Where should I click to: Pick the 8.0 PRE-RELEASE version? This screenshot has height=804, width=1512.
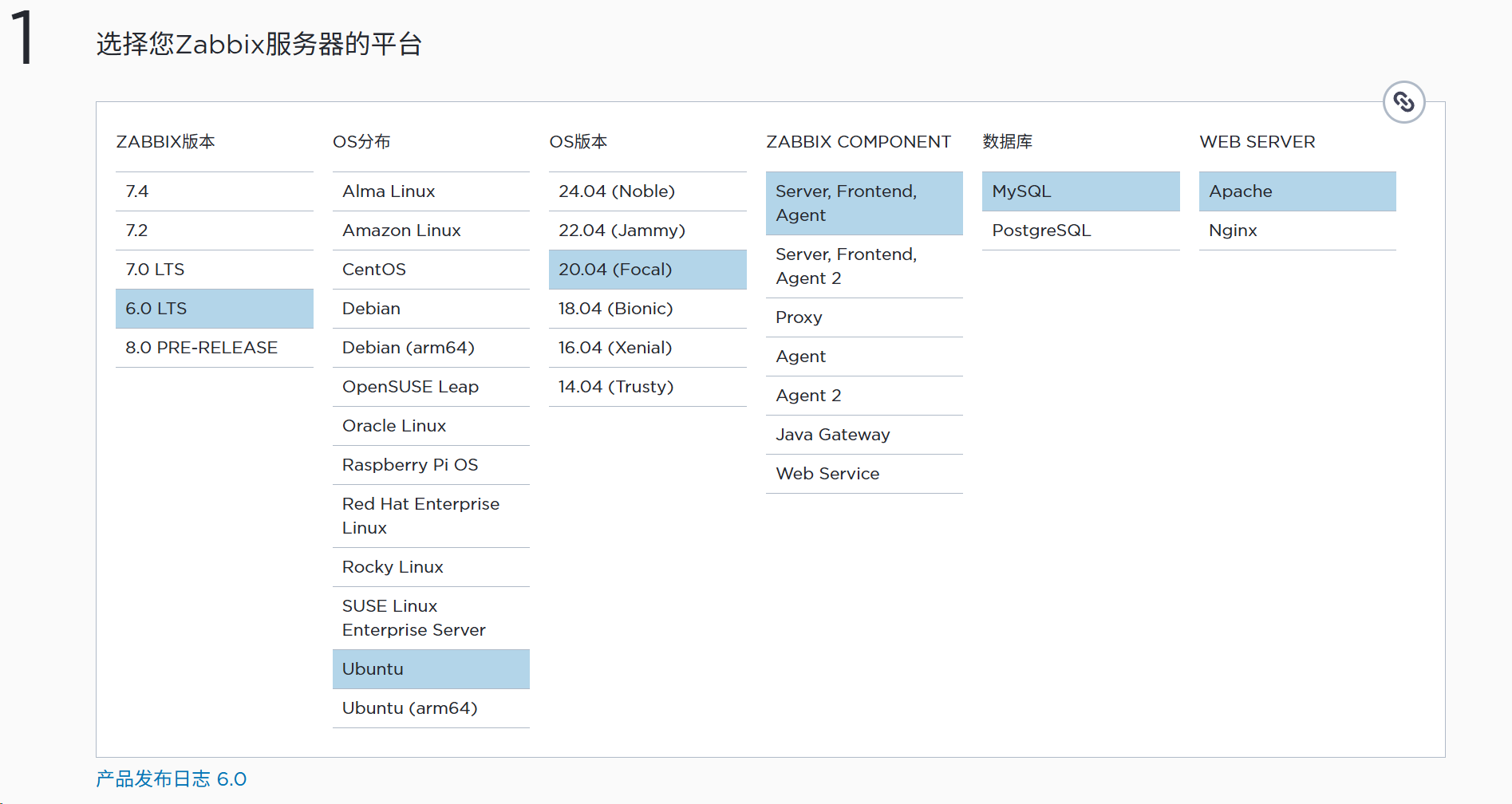214,348
